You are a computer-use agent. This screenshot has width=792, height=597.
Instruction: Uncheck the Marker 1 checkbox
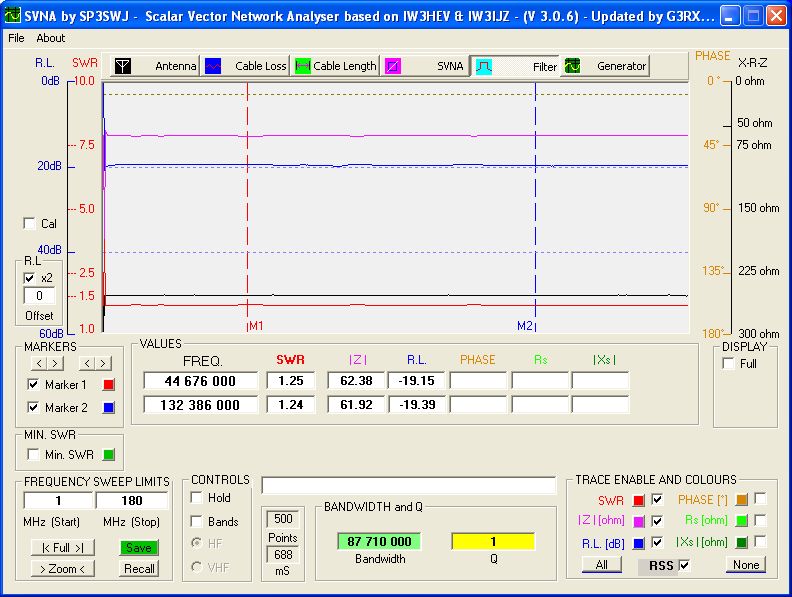coord(33,384)
